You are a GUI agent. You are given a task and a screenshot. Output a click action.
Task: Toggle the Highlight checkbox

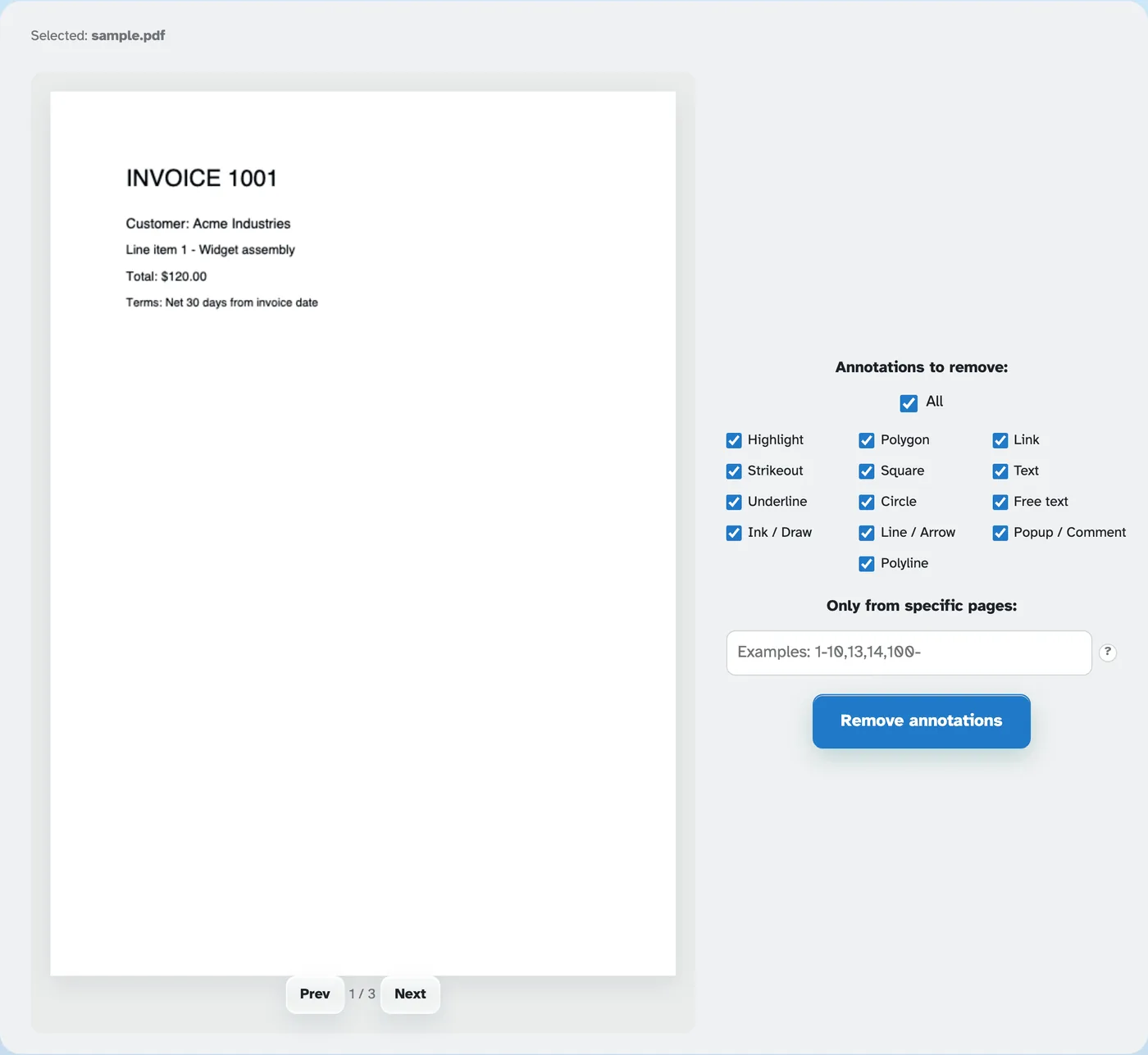pos(734,441)
